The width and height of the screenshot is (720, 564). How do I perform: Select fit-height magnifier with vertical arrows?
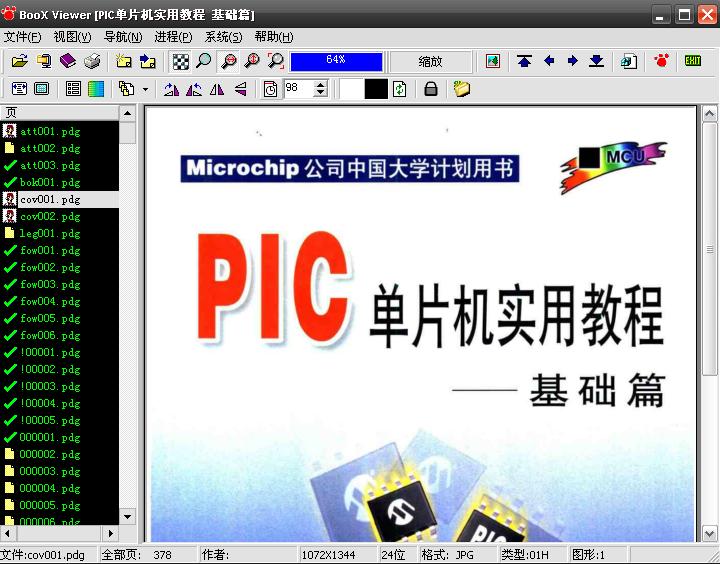(x=252, y=61)
